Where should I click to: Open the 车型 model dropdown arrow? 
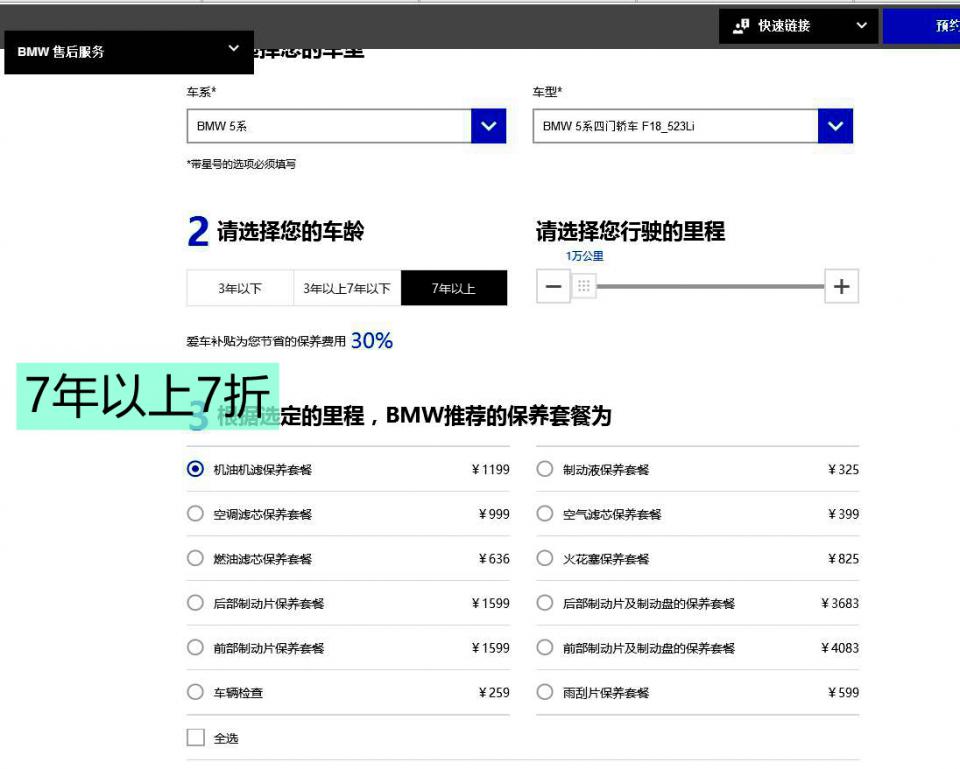[835, 126]
